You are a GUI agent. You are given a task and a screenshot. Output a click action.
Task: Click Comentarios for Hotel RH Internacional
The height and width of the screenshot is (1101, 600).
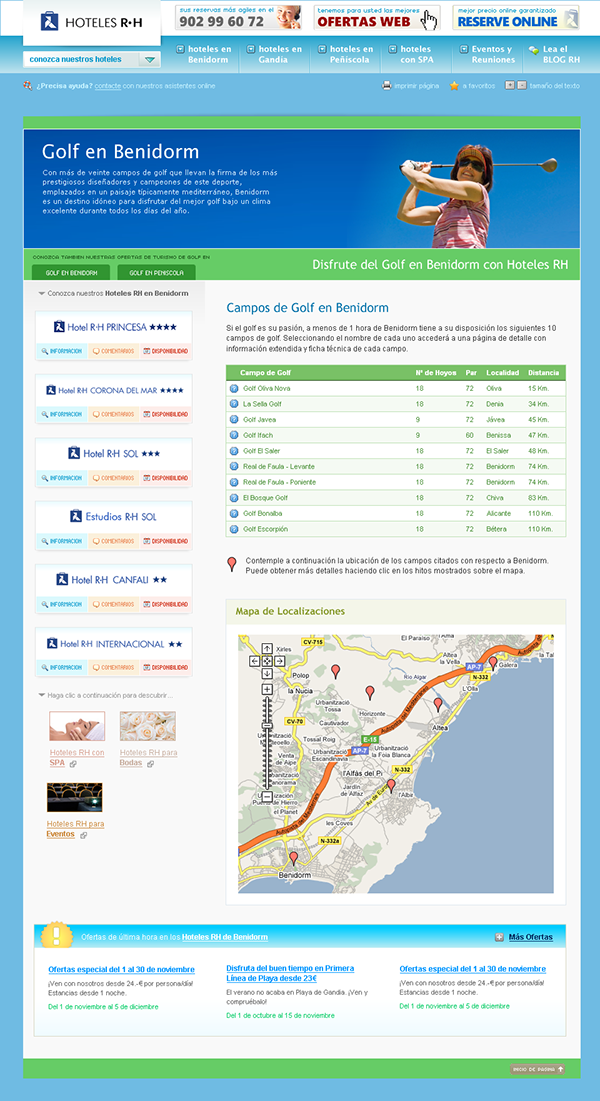coord(114,667)
